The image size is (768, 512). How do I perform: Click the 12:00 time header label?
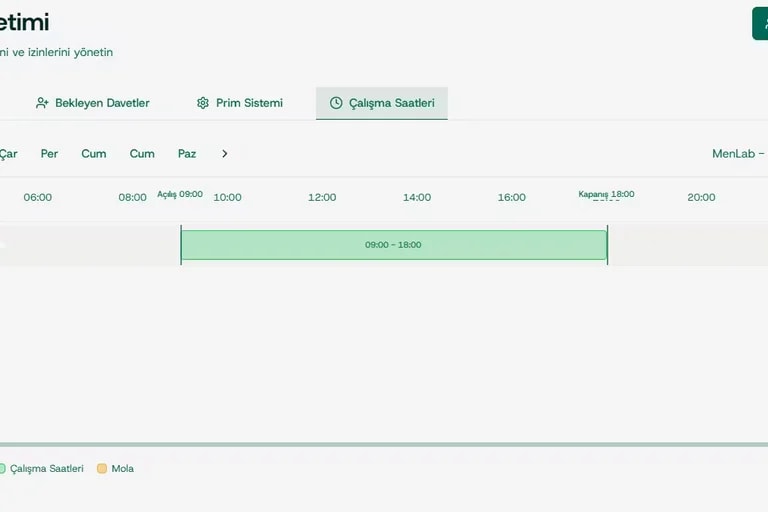(322, 197)
